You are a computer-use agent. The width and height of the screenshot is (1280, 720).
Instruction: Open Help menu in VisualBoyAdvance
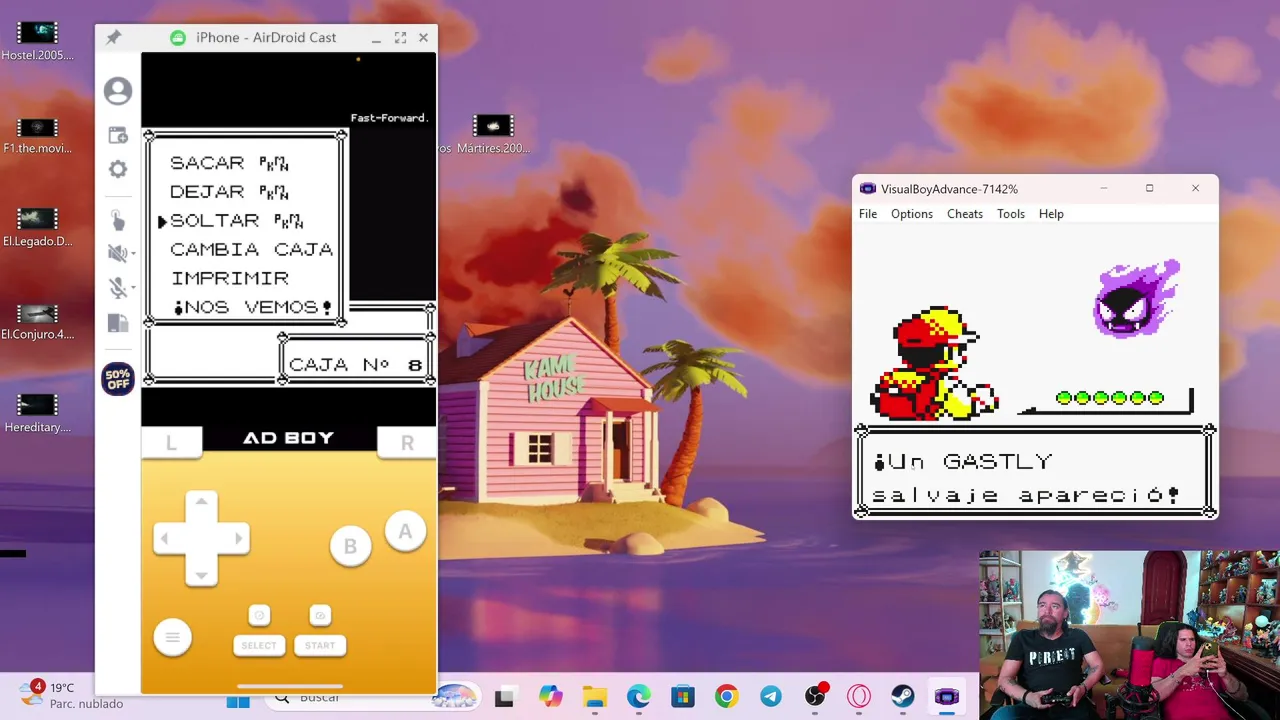[1051, 214]
